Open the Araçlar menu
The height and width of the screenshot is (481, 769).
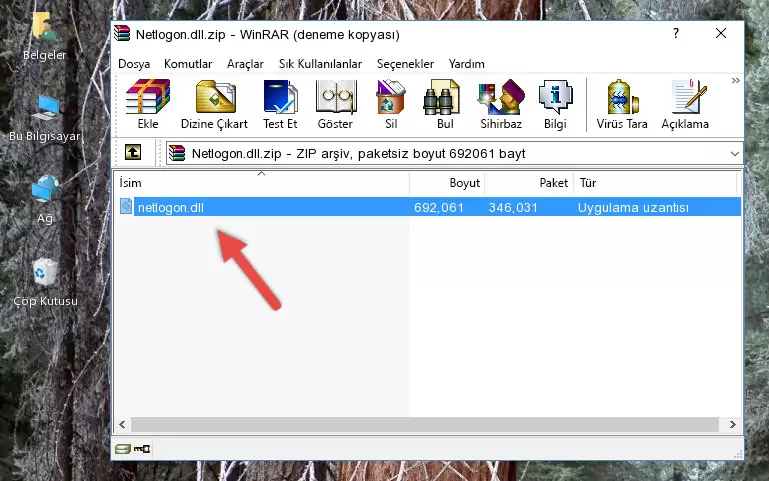click(245, 64)
